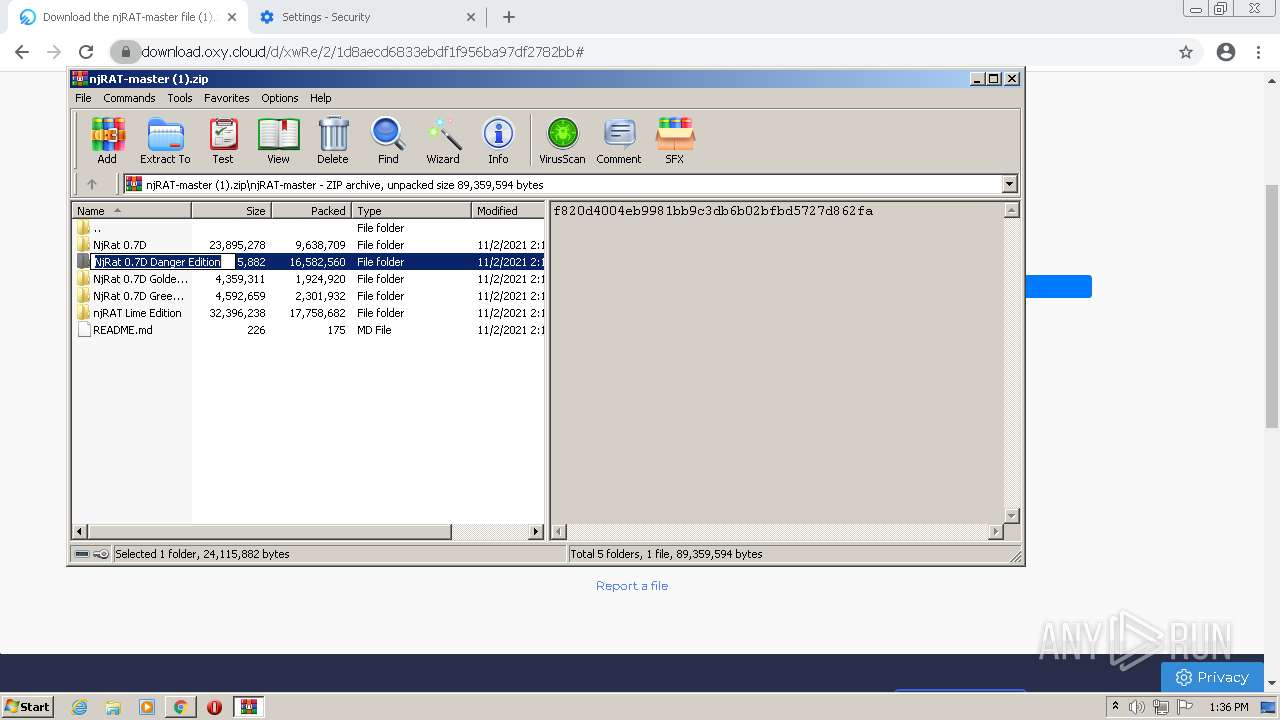Open the Favorites menu
The image size is (1280, 720).
pos(227,98)
